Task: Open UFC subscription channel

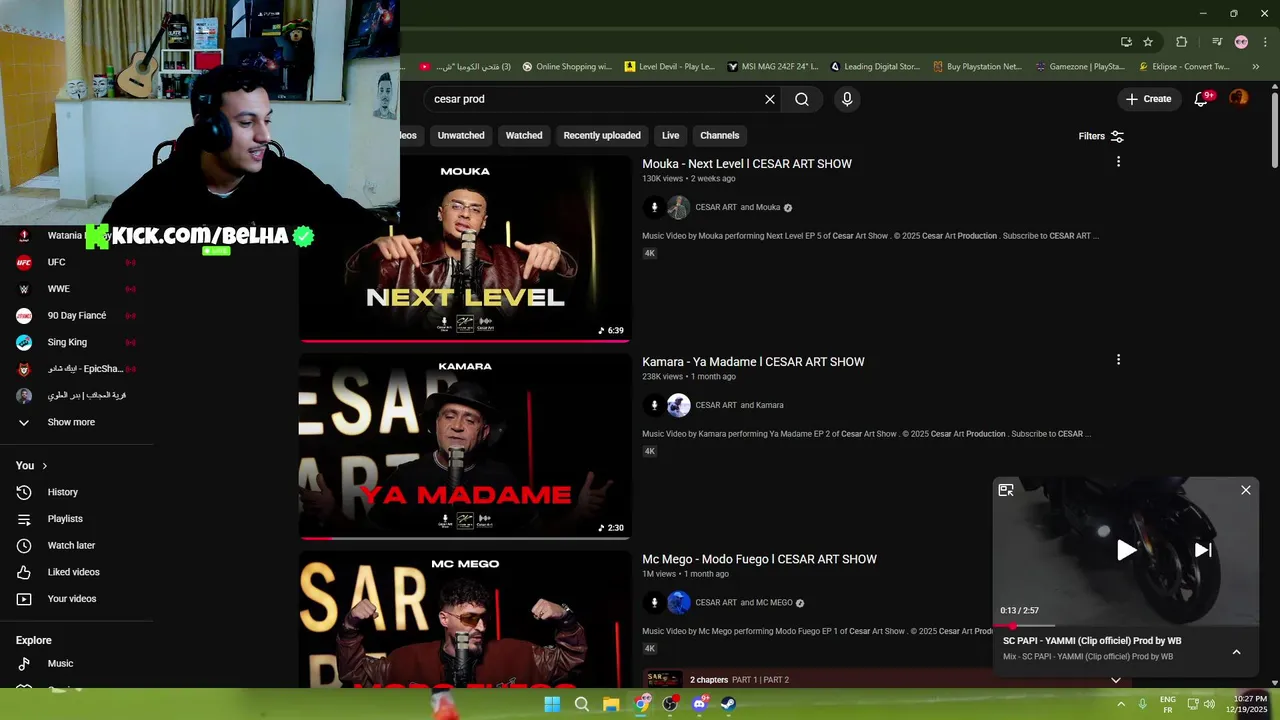Action: (56, 262)
